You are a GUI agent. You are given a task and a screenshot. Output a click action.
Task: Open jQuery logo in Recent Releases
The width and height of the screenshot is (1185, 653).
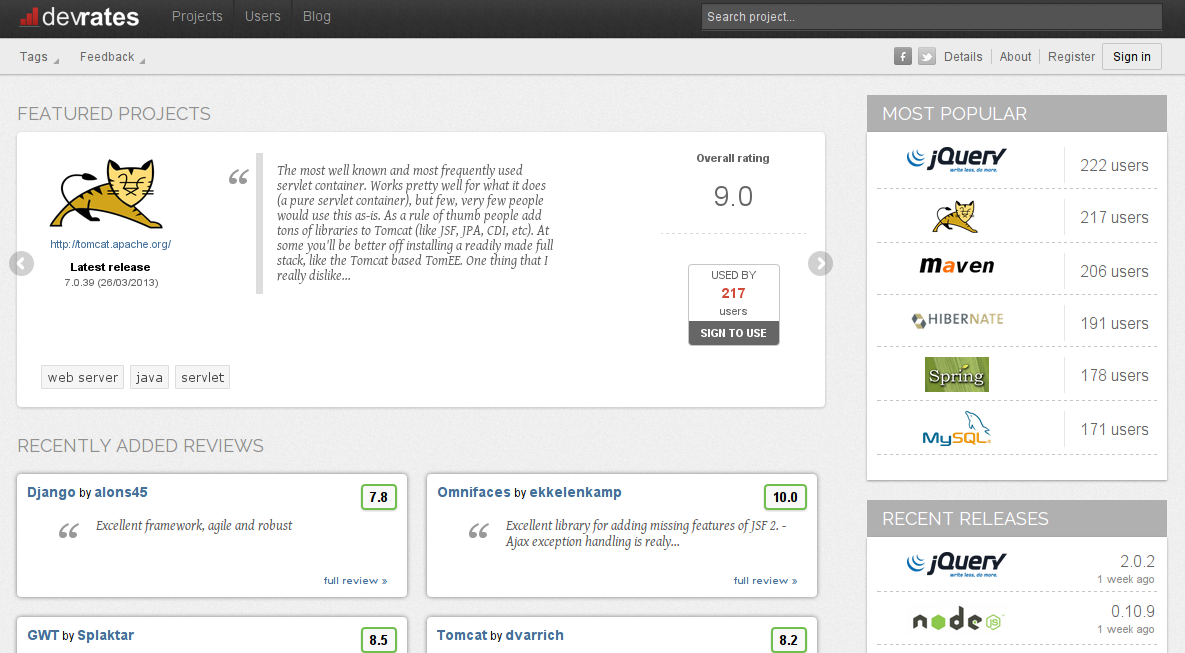click(x=956, y=564)
